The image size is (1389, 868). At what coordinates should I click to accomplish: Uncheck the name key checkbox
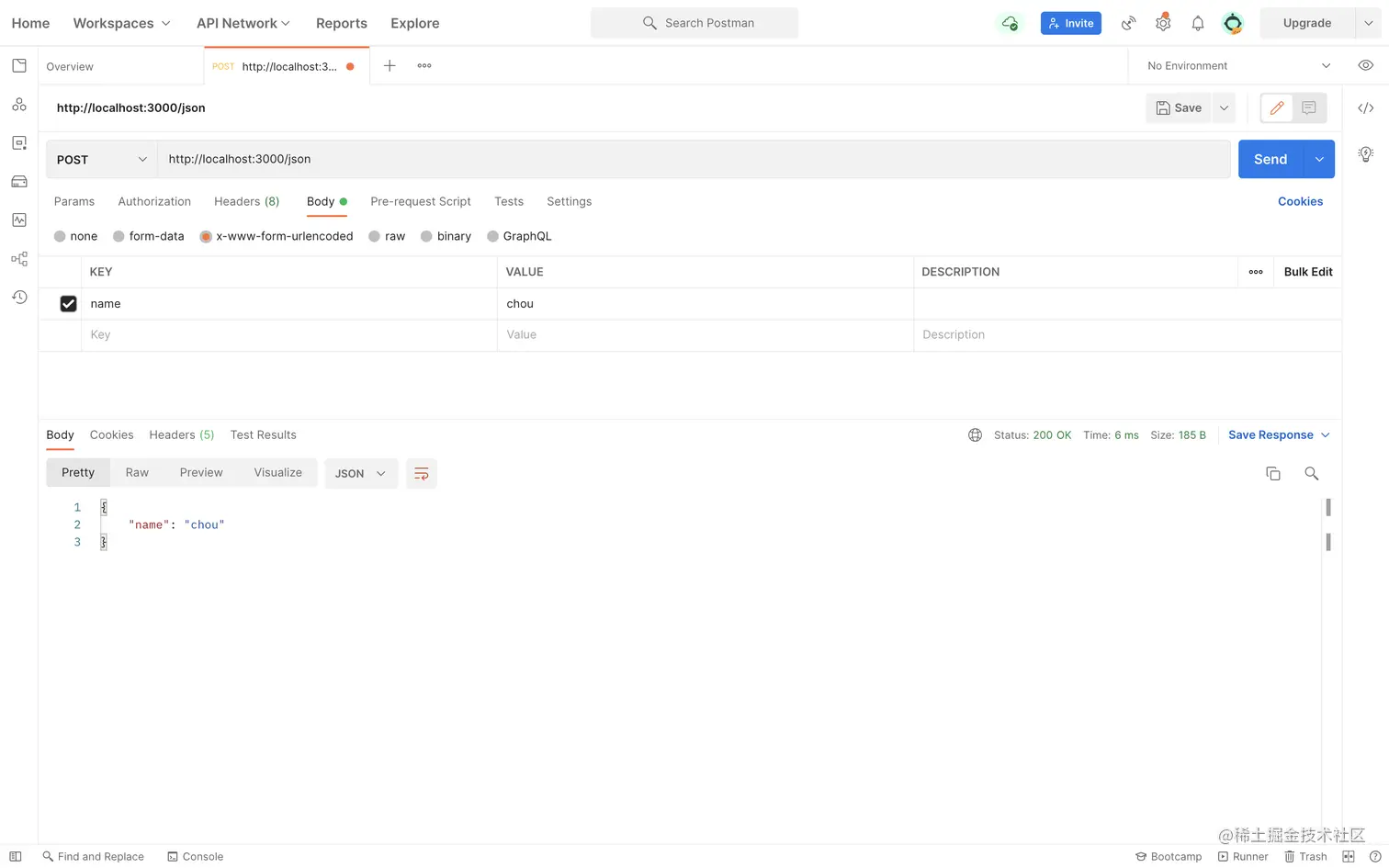(x=68, y=304)
